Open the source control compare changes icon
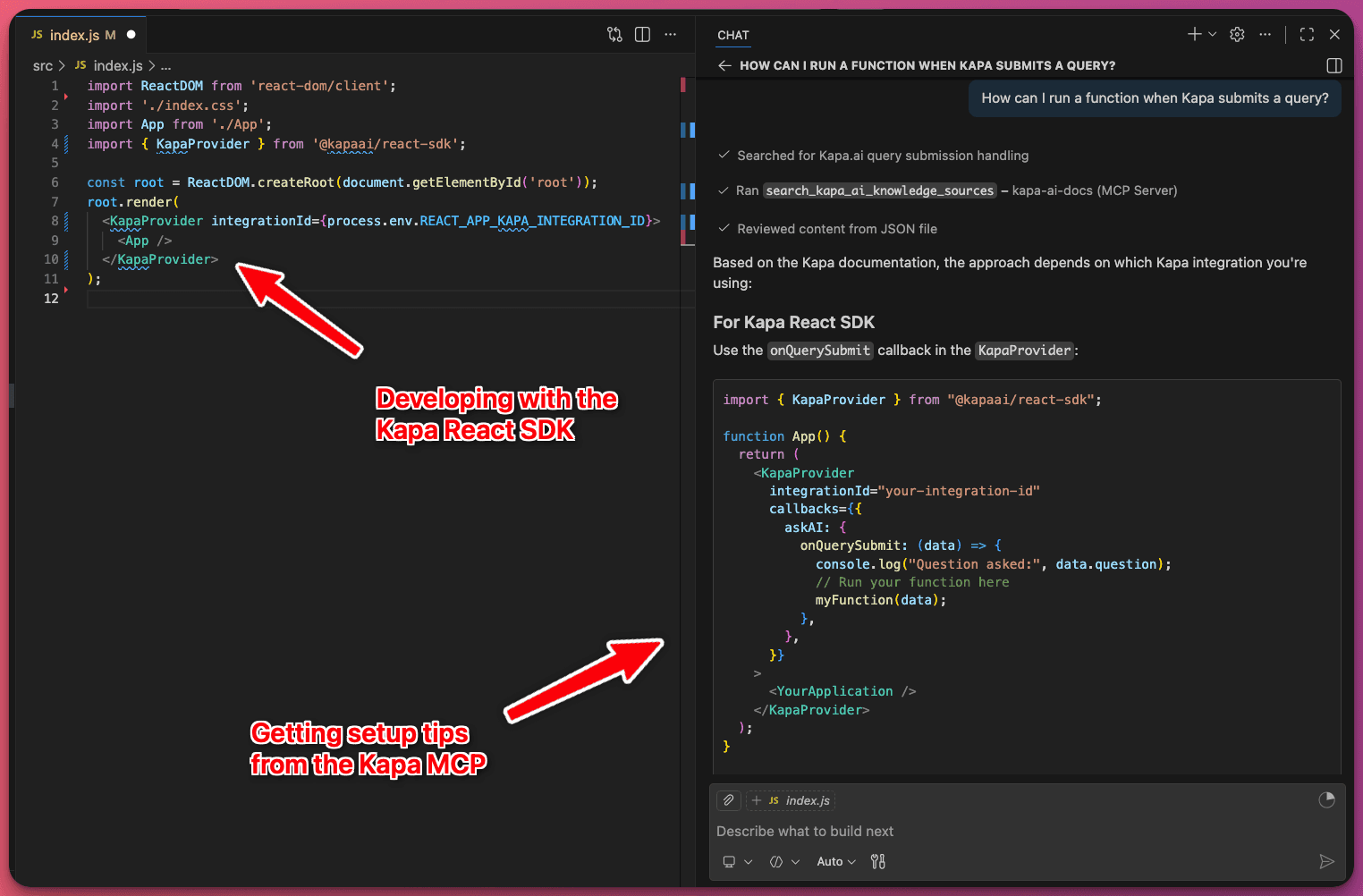Viewport: 1363px width, 896px height. pos(614,35)
